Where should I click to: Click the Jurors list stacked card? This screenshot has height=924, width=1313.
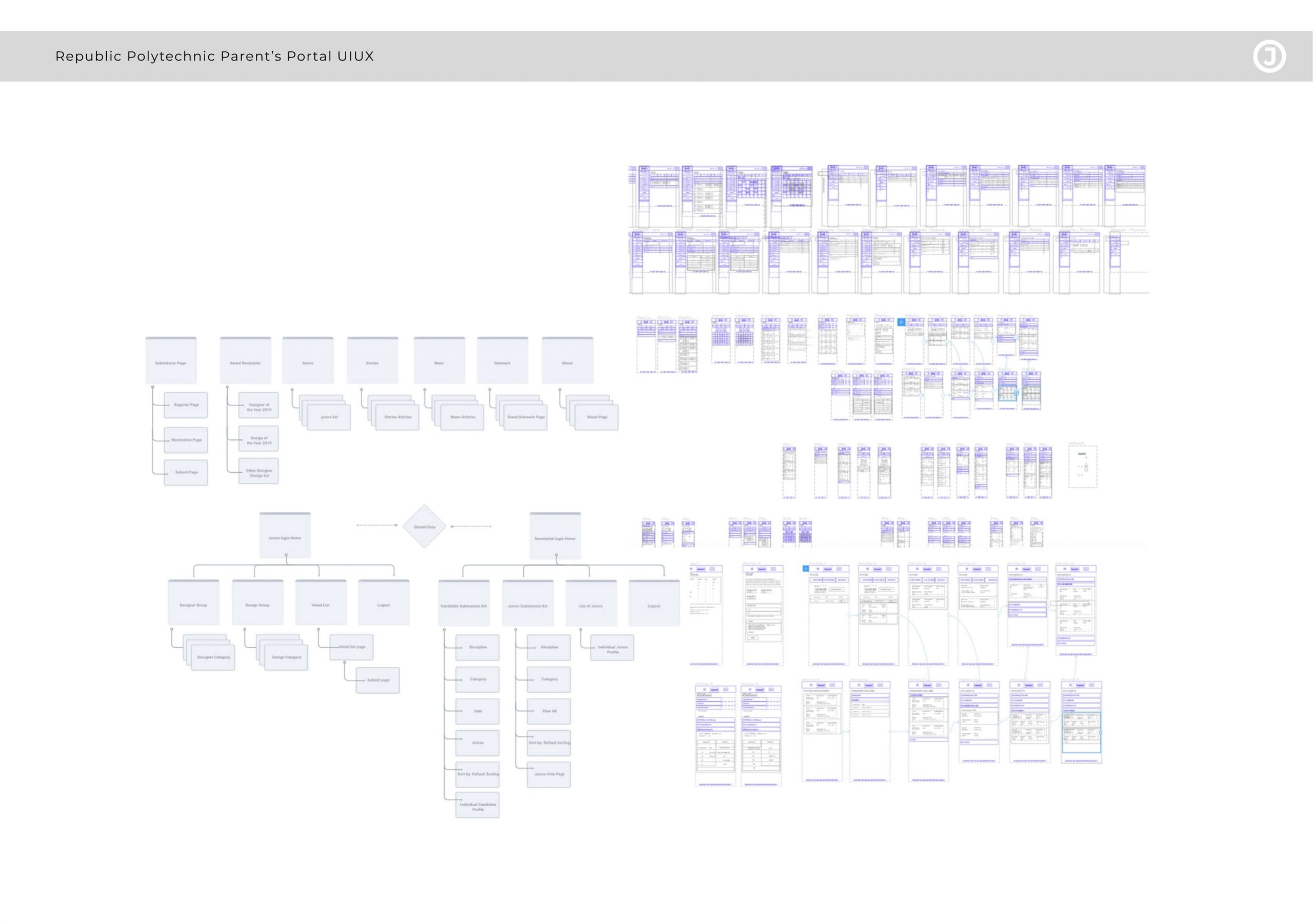(x=329, y=417)
